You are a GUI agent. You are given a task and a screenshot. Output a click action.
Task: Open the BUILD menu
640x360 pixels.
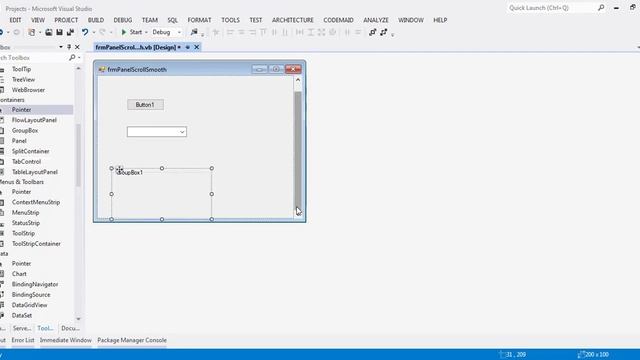(x=96, y=20)
